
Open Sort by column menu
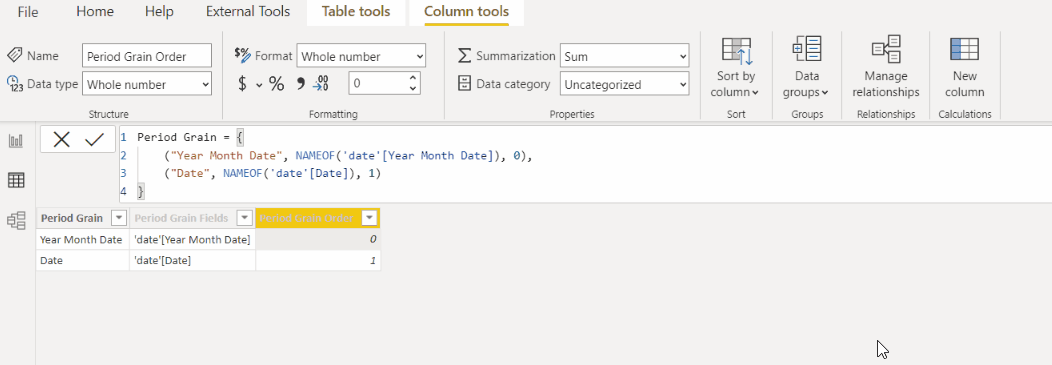735,68
